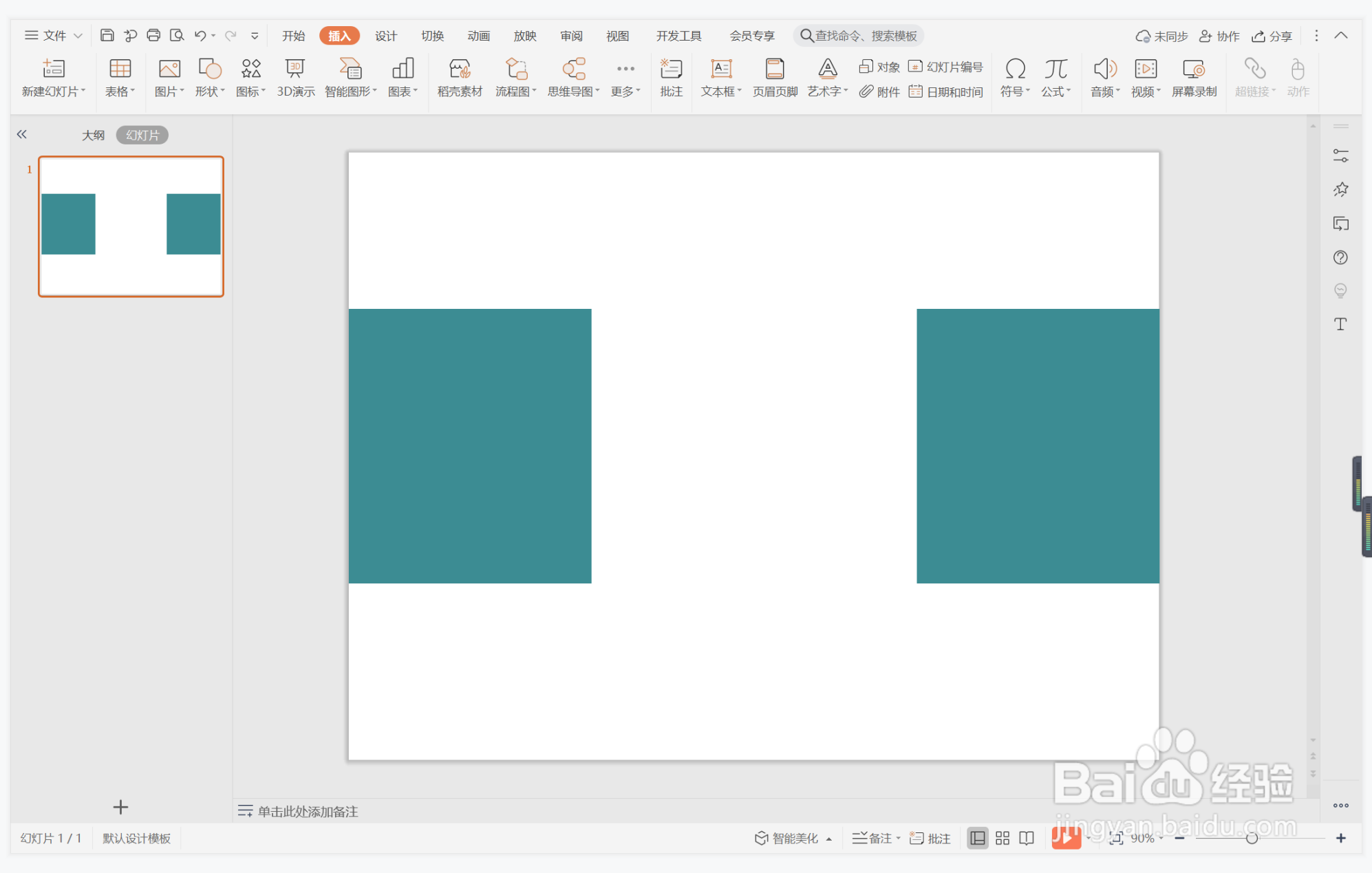Screen dimensions: 1372x873
Task: Switch to slide sorter grid view
Action: pyautogui.click(x=1003, y=838)
